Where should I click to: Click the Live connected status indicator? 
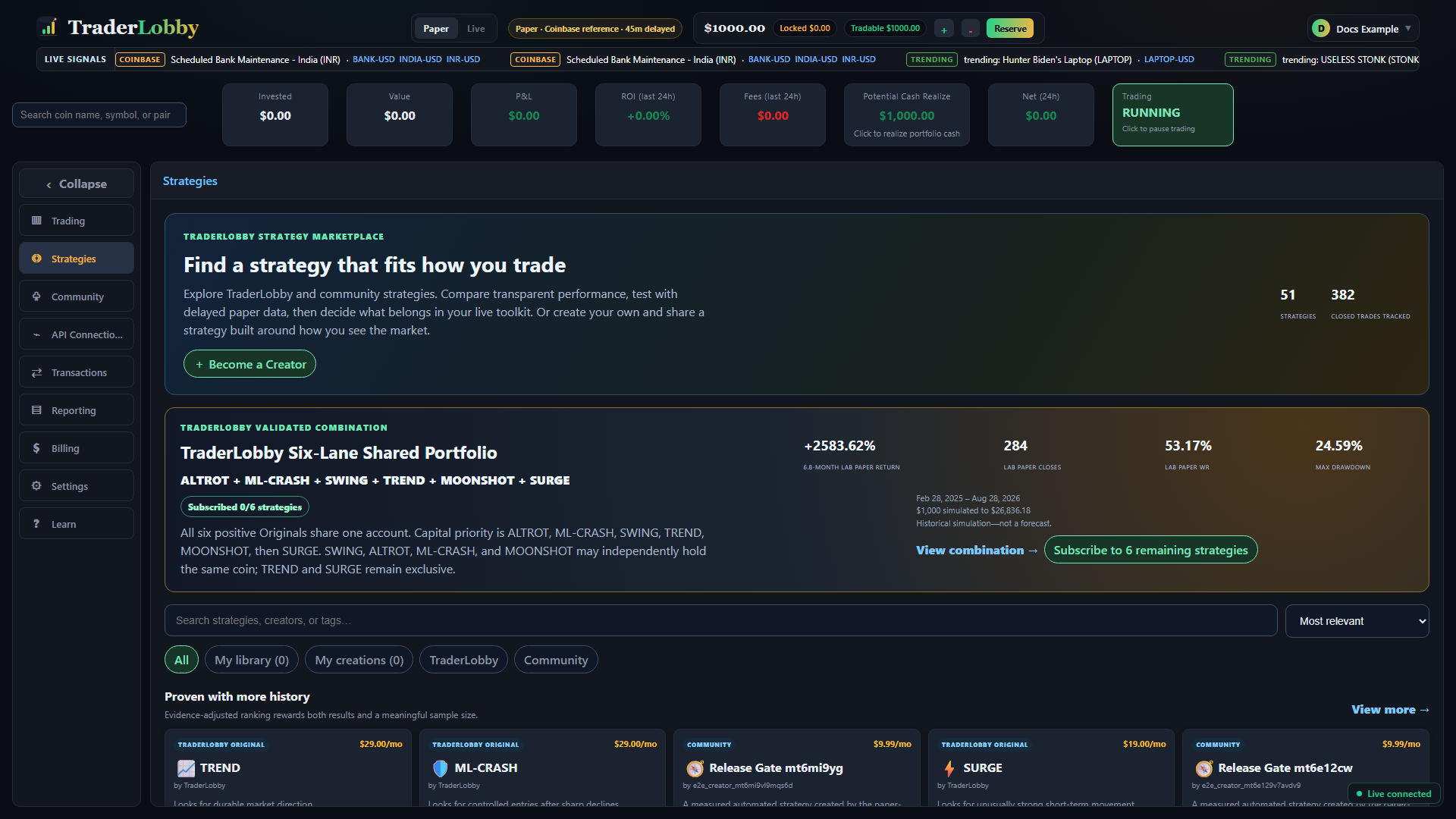tap(1394, 793)
